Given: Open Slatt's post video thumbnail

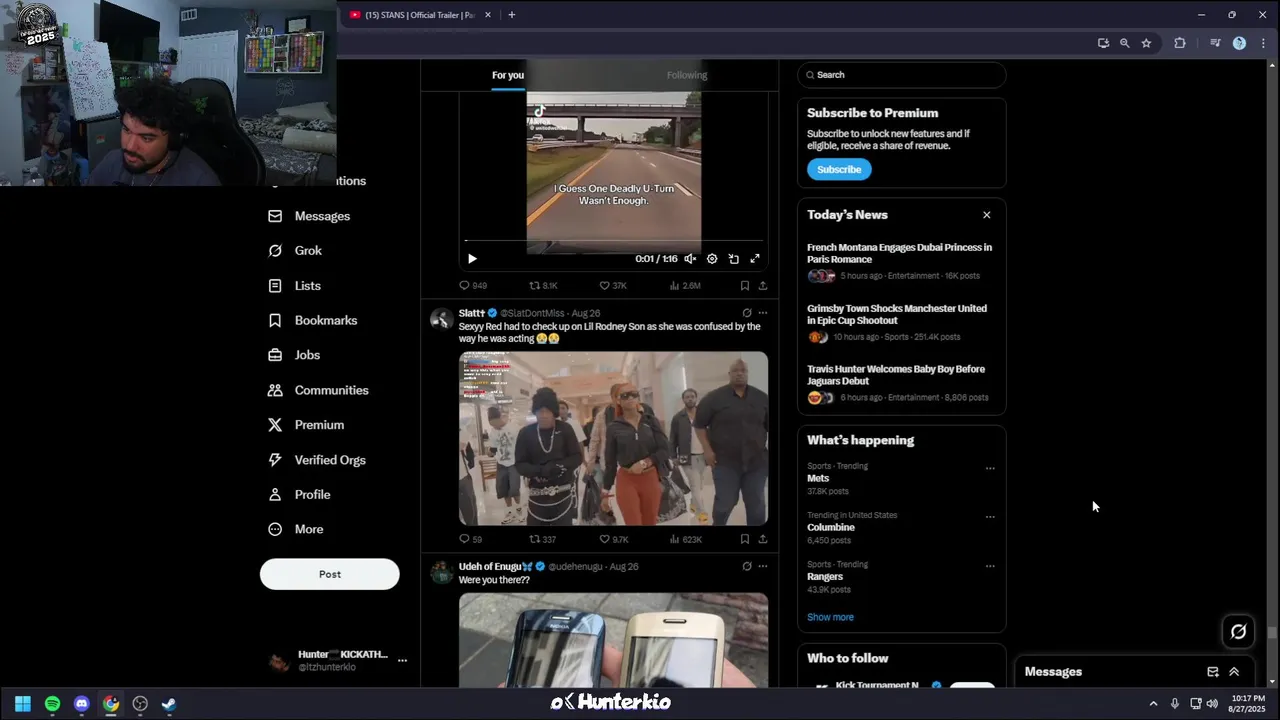Looking at the screenshot, I should pyautogui.click(x=613, y=438).
